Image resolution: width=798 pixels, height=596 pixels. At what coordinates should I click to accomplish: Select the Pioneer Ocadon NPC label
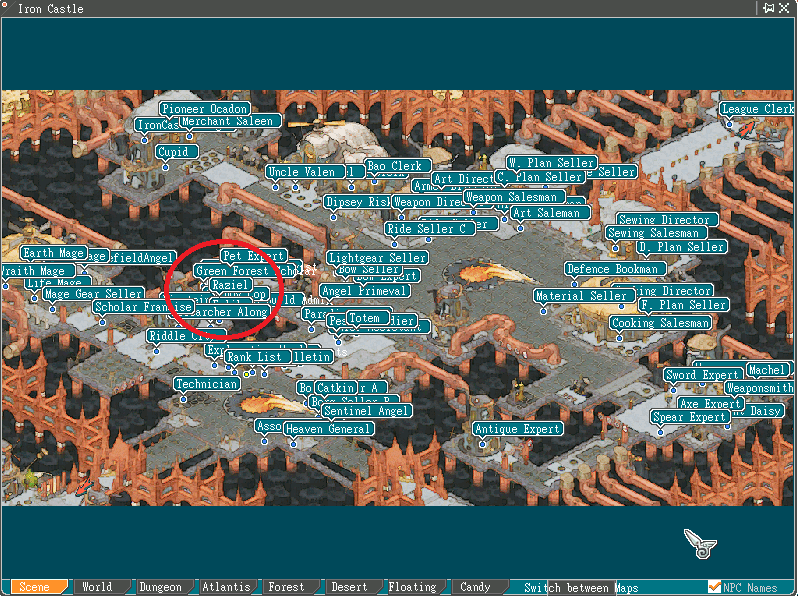click(x=205, y=108)
